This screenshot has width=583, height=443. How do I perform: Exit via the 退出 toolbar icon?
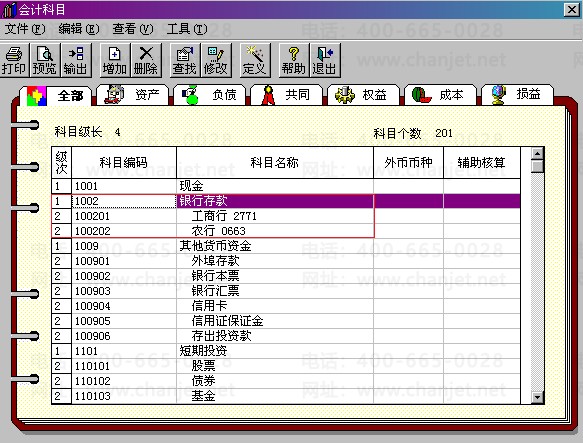[325, 61]
